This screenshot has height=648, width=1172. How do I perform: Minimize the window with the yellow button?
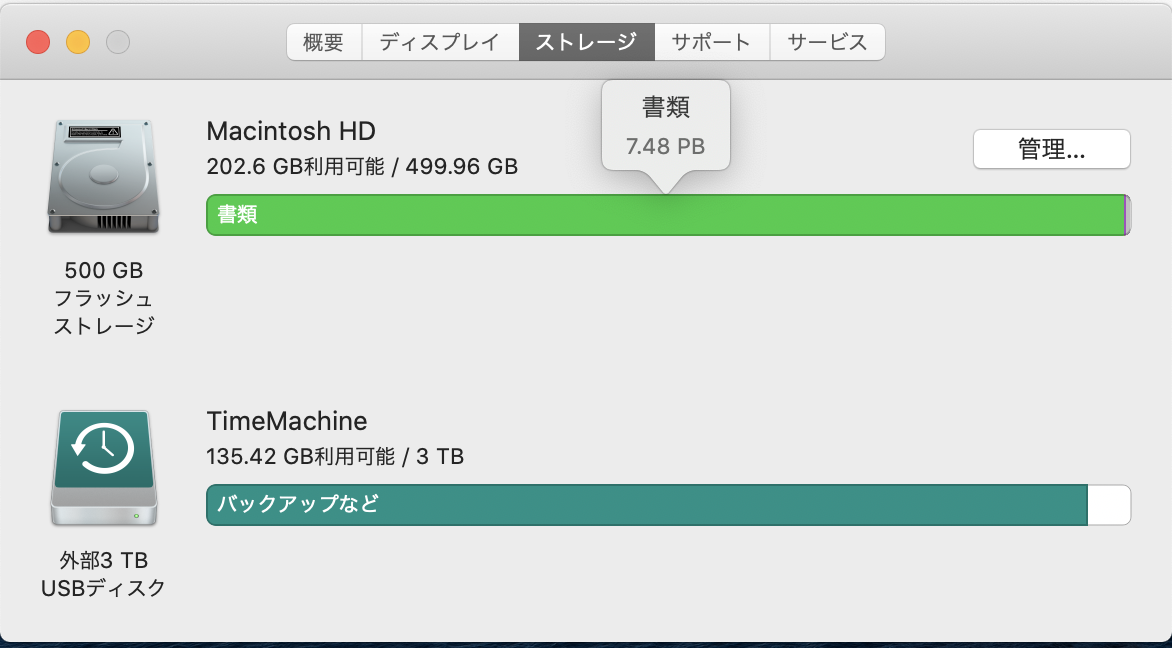tap(78, 42)
